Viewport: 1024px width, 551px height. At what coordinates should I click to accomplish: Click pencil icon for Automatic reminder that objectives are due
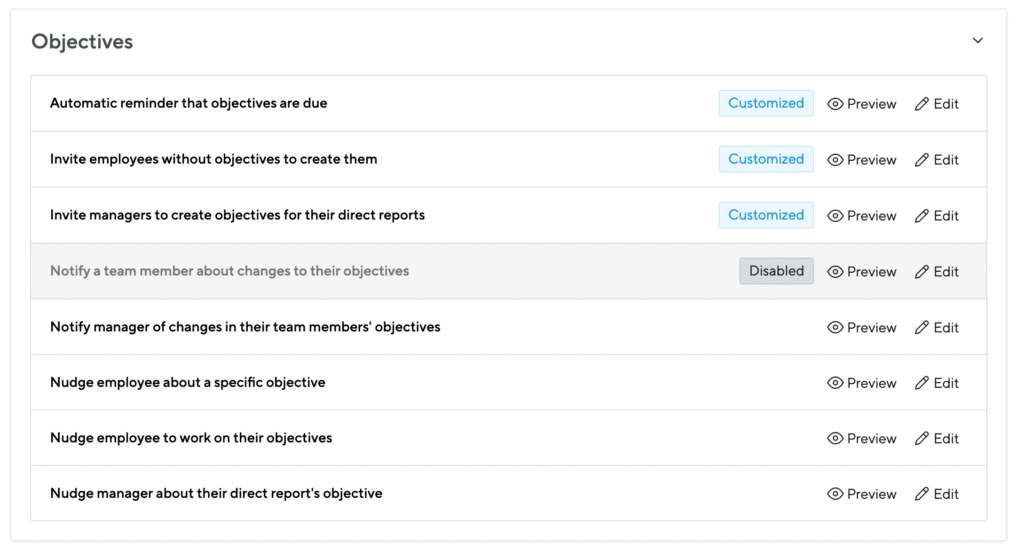[x=921, y=104]
